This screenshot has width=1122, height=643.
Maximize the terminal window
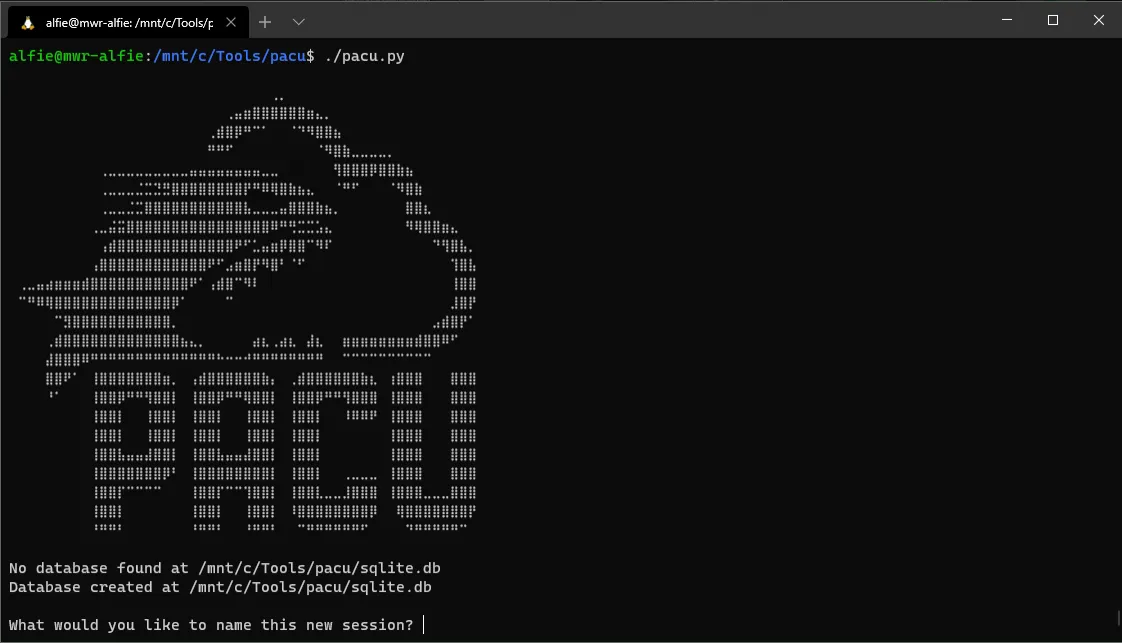coord(1053,20)
